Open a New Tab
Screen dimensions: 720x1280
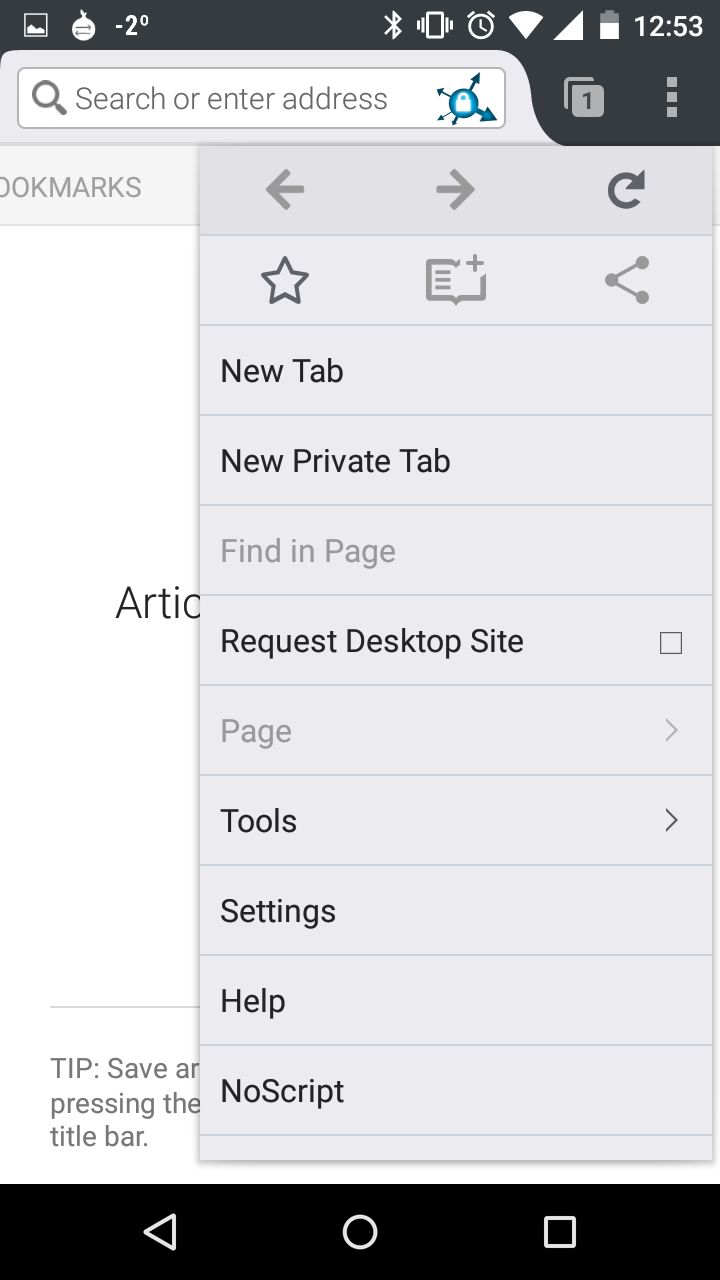coord(456,370)
